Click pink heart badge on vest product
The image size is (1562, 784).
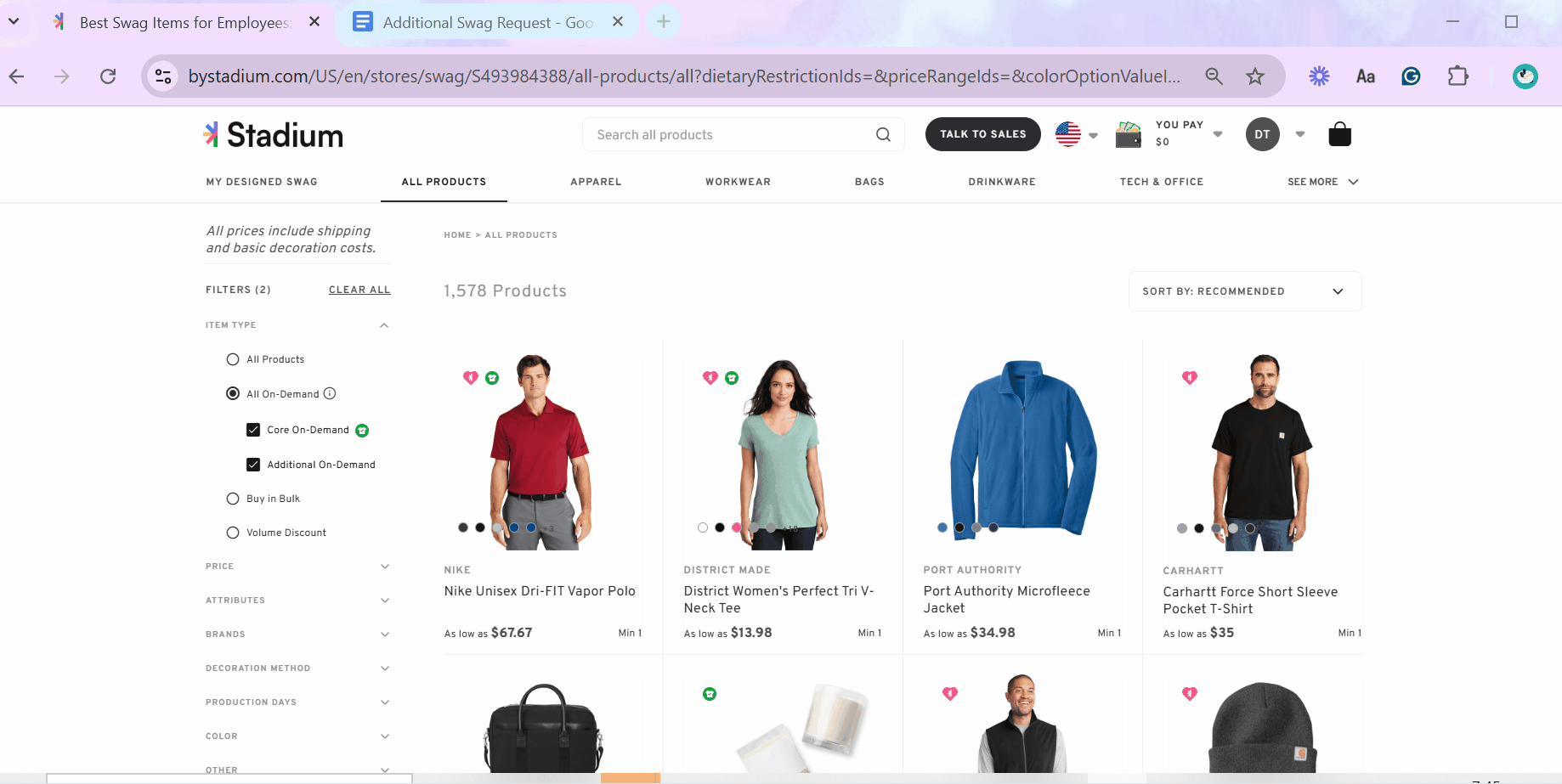pyautogui.click(x=950, y=693)
